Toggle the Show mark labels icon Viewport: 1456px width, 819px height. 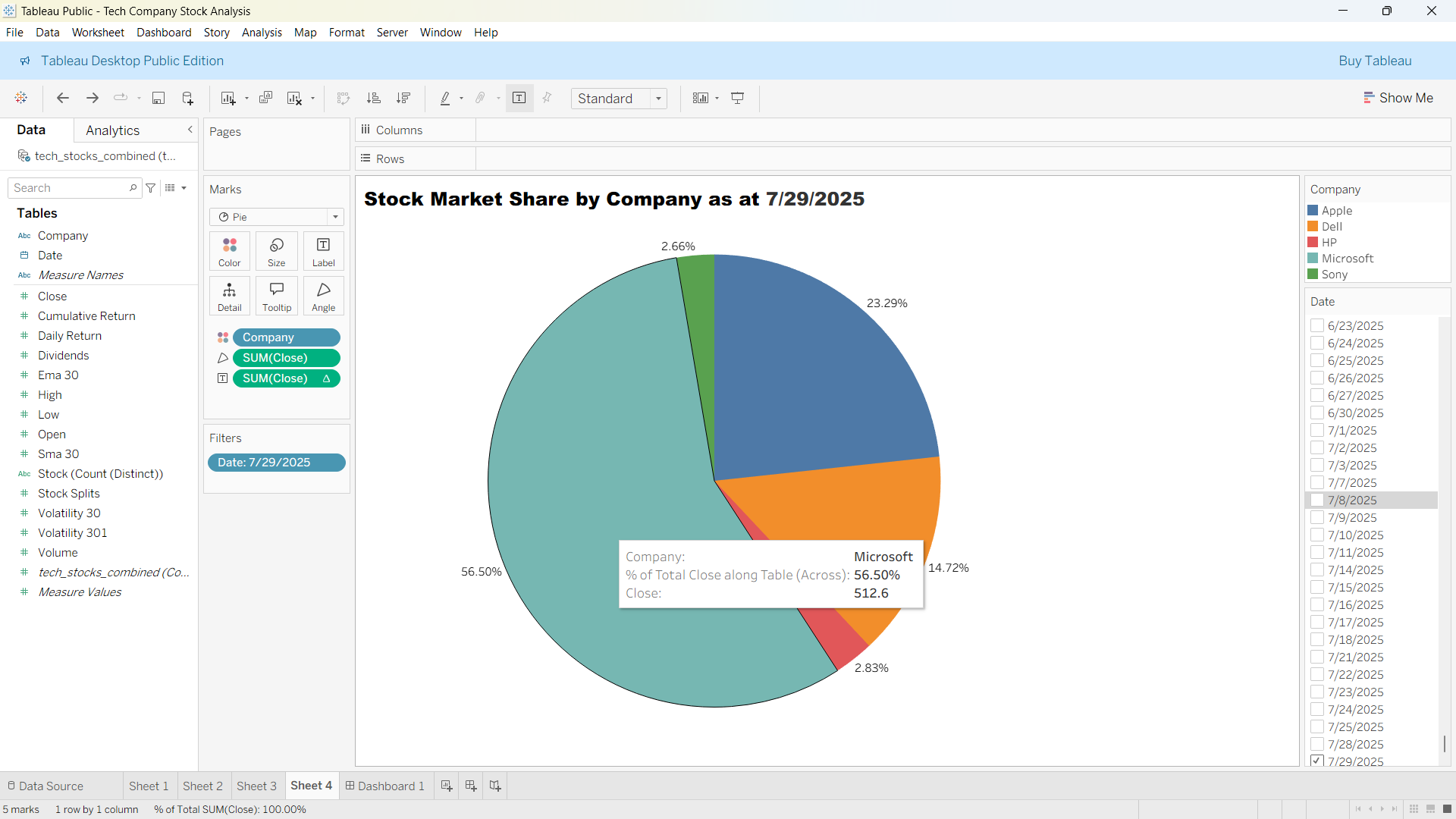(519, 98)
